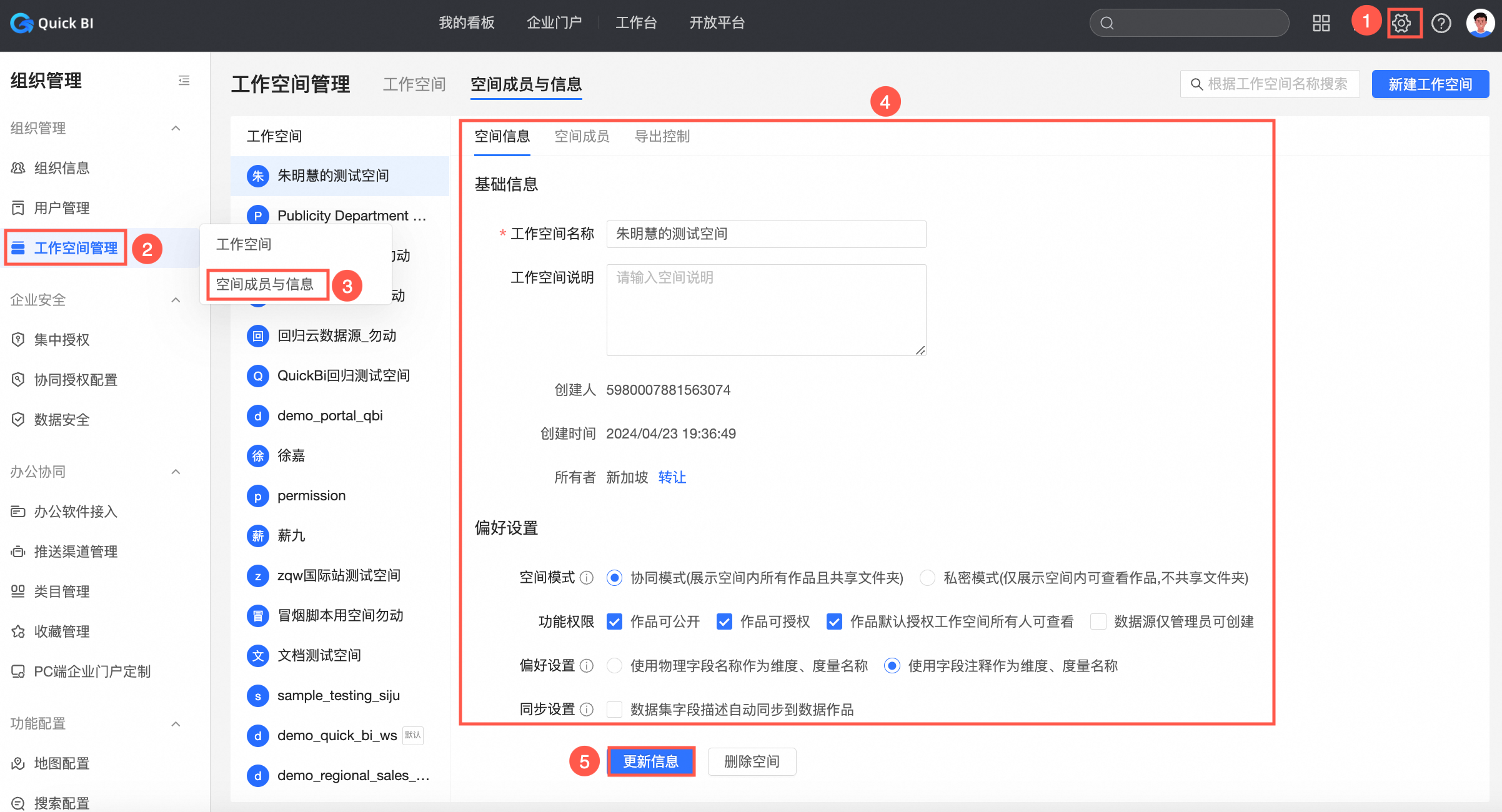Collapse the sidebar with the fold icon
Viewport: 1502px width, 812px height.
[x=184, y=81]
